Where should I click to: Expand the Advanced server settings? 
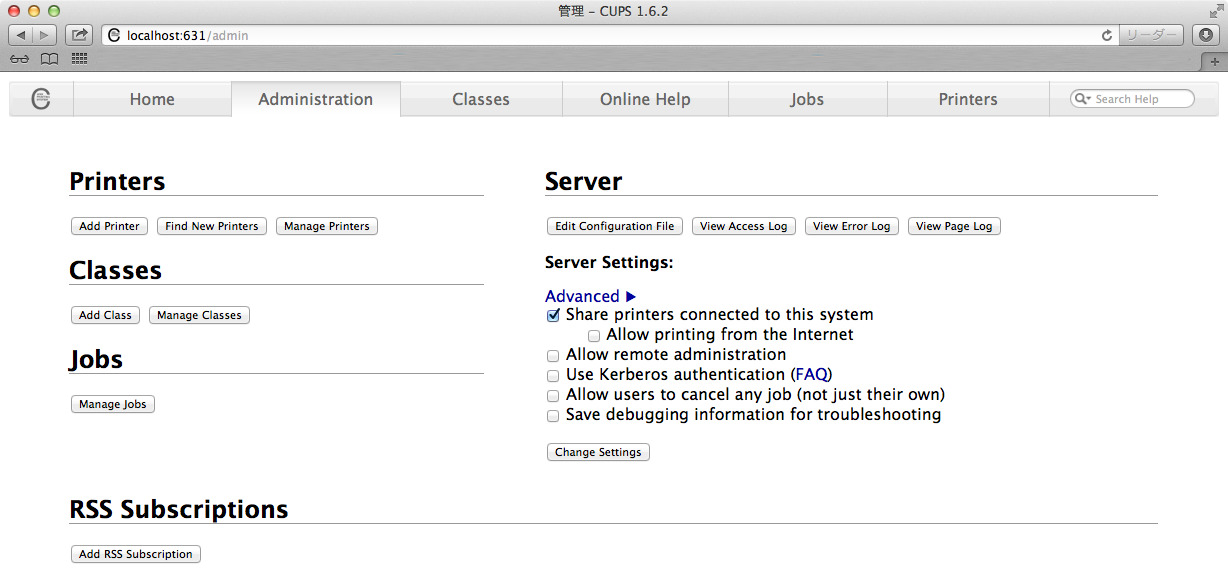click(x=590, y=296)
